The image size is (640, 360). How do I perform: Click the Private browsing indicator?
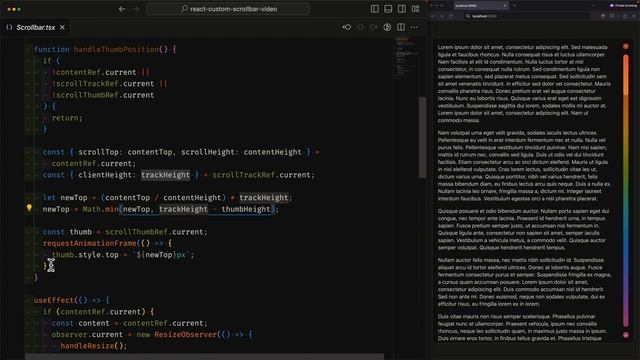pos(624,6)
